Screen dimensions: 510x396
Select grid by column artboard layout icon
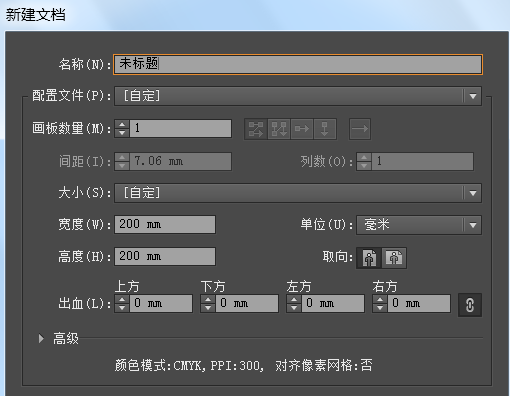(x=279, y=129)
